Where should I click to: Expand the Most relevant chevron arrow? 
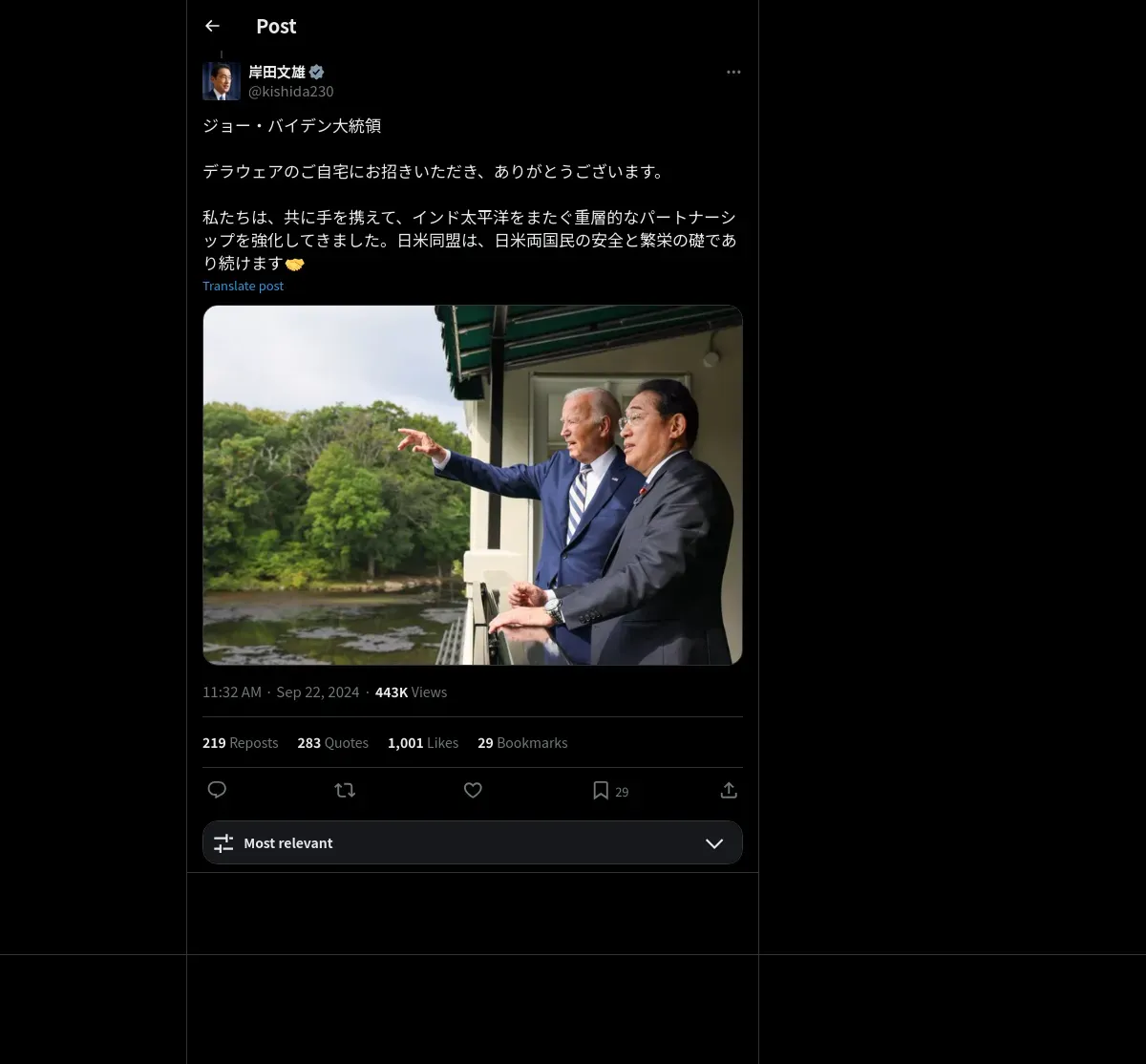(714, 843)
